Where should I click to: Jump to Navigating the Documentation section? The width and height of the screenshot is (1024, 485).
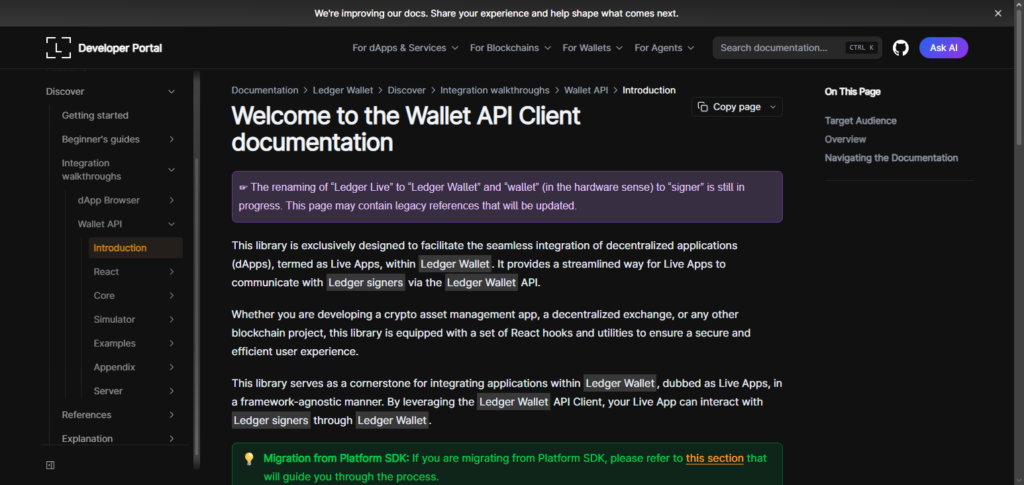pyautogui.click(x=891, y=158)
